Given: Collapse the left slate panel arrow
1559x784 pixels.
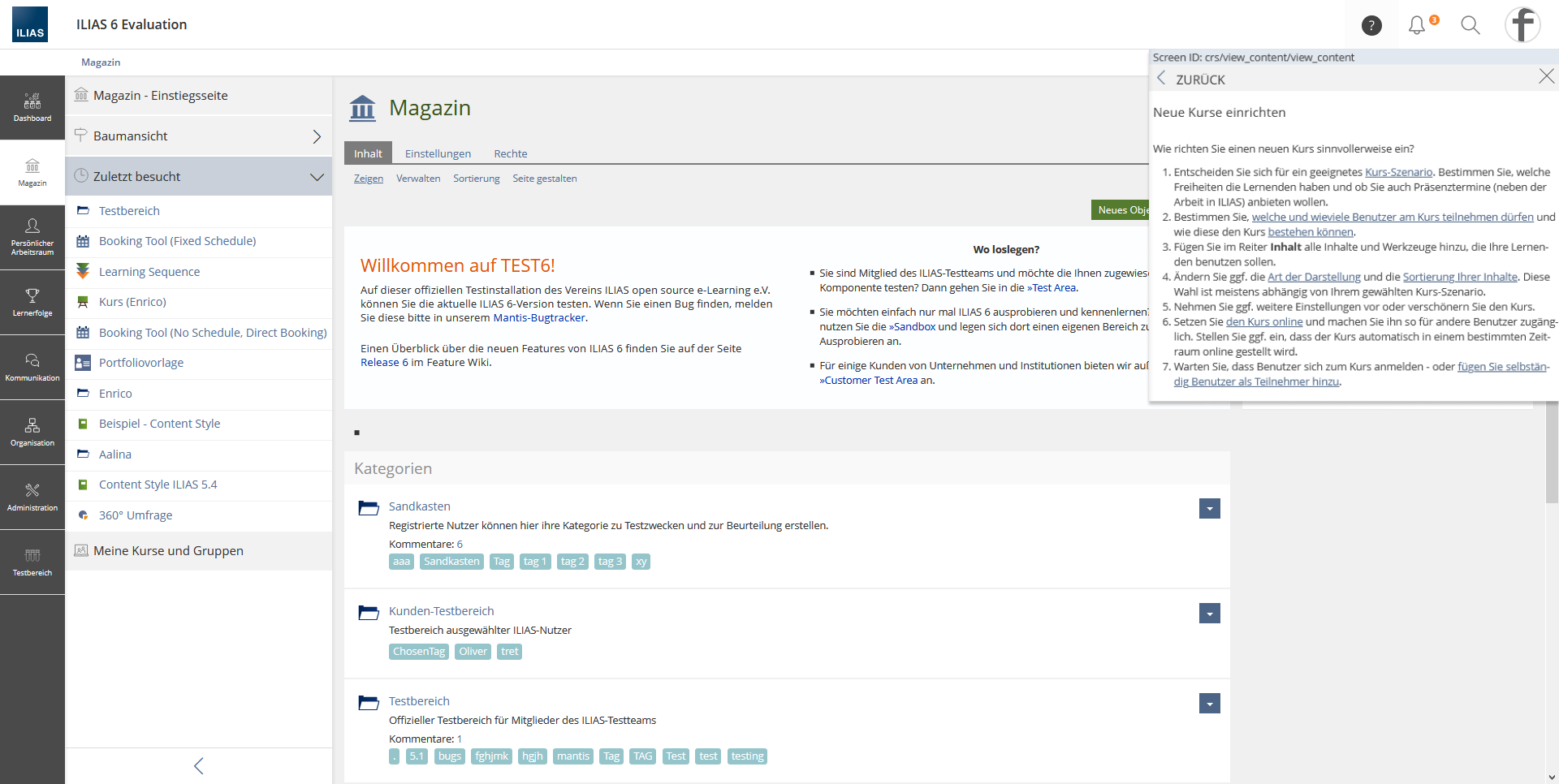Looking at the screenshot, I should (199, 766).
